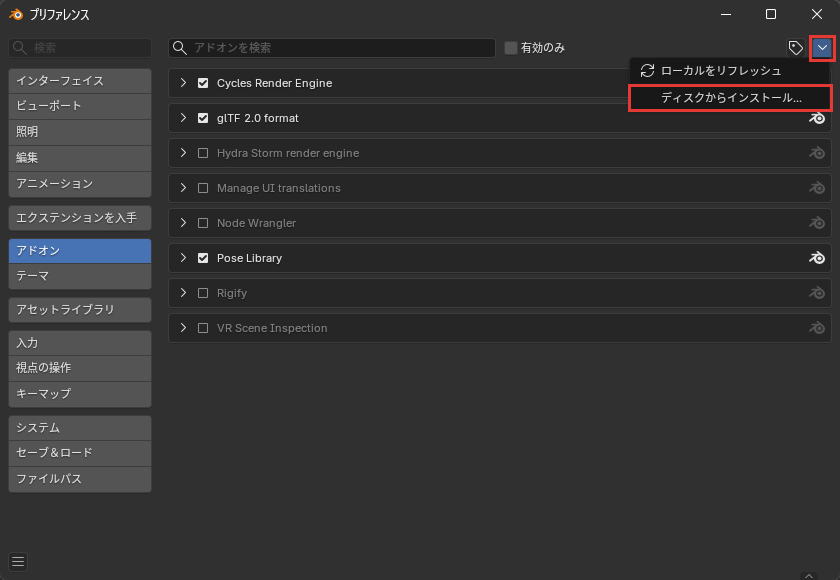840x580 pixels.
Task: Click the Blender icon on the Rigify row
Action: click(816, 293)
